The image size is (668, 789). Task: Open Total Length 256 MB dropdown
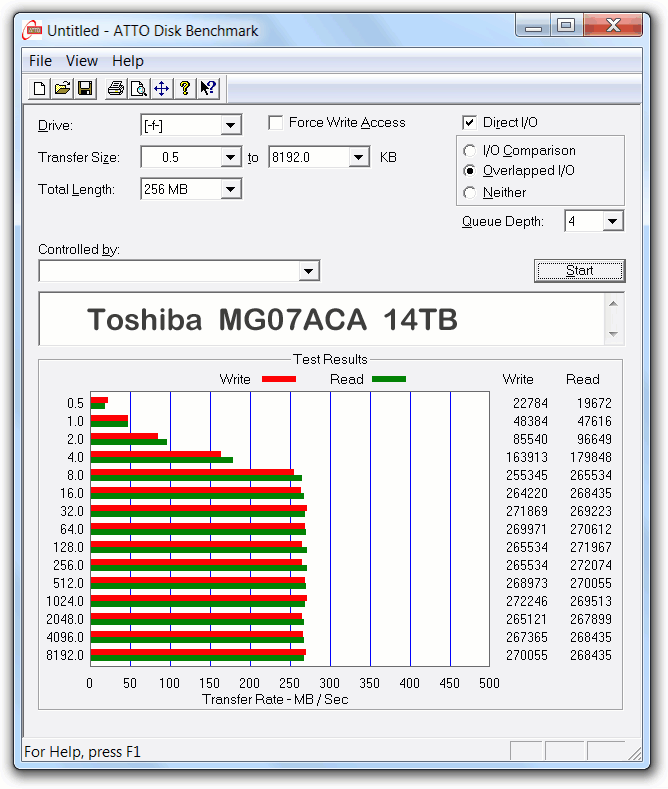[230, 189]
